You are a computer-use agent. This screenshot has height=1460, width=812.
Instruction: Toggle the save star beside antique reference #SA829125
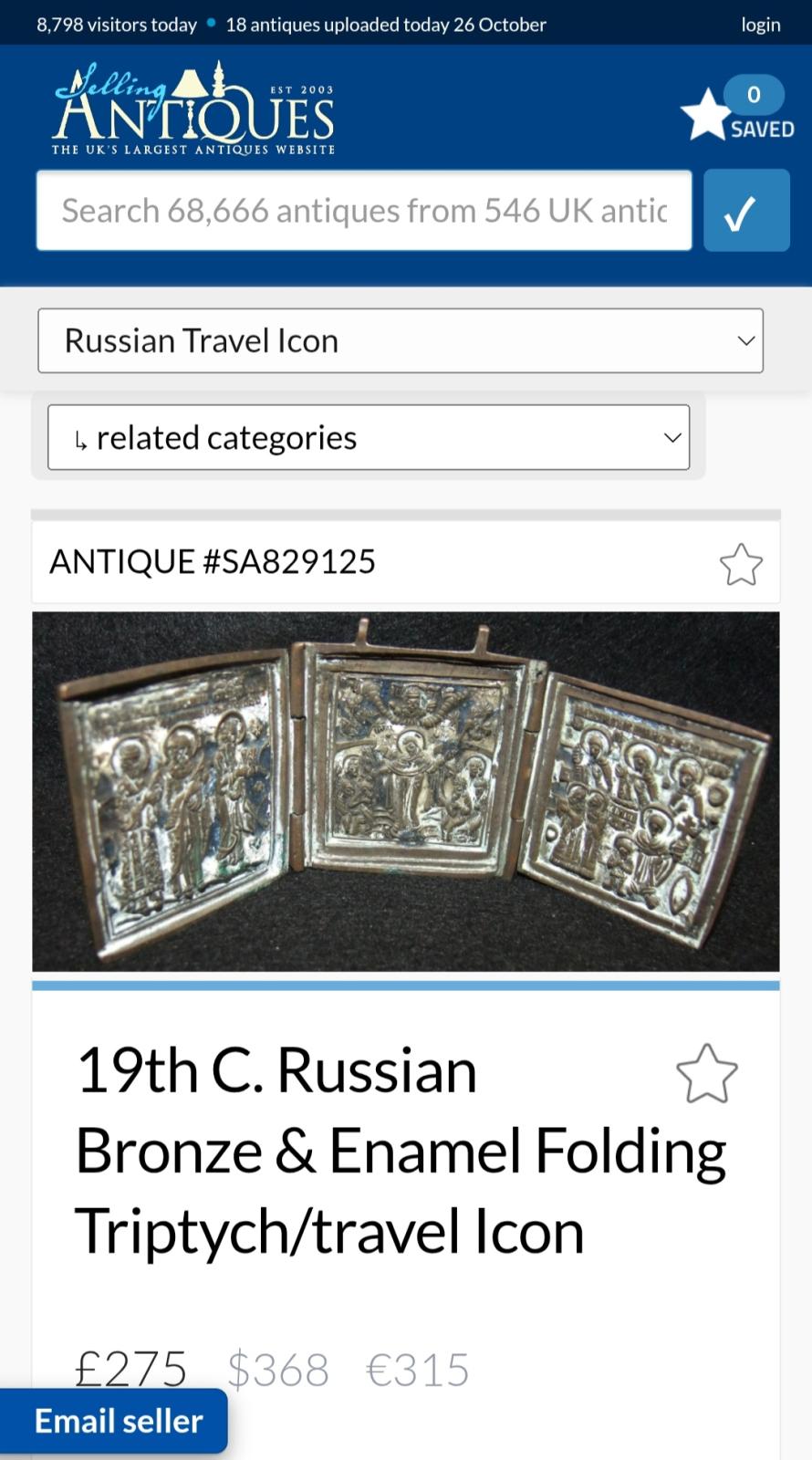coord(741,564)
